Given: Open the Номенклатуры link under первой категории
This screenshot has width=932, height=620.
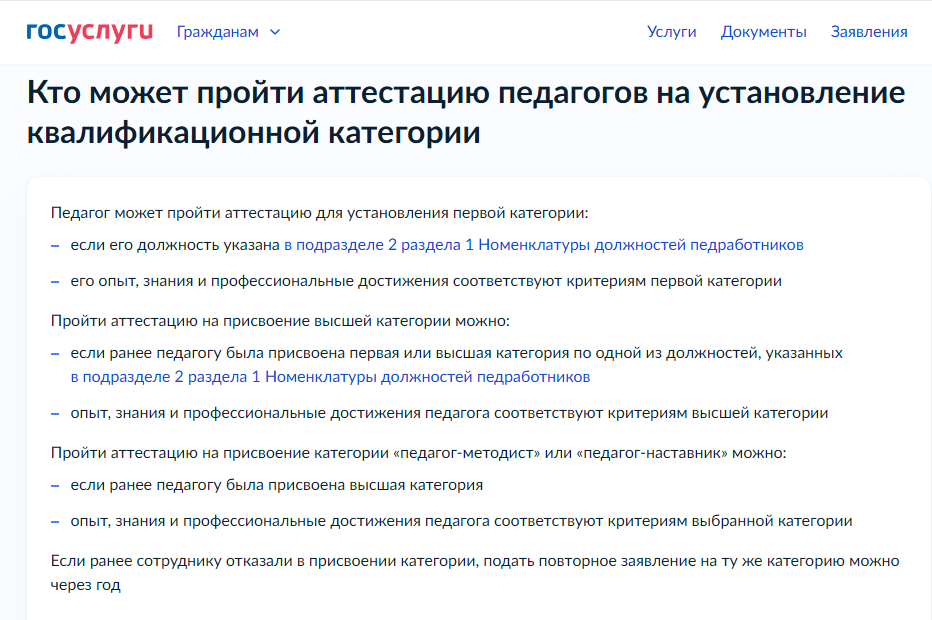Looking at the screenshot, I should 544,245.
